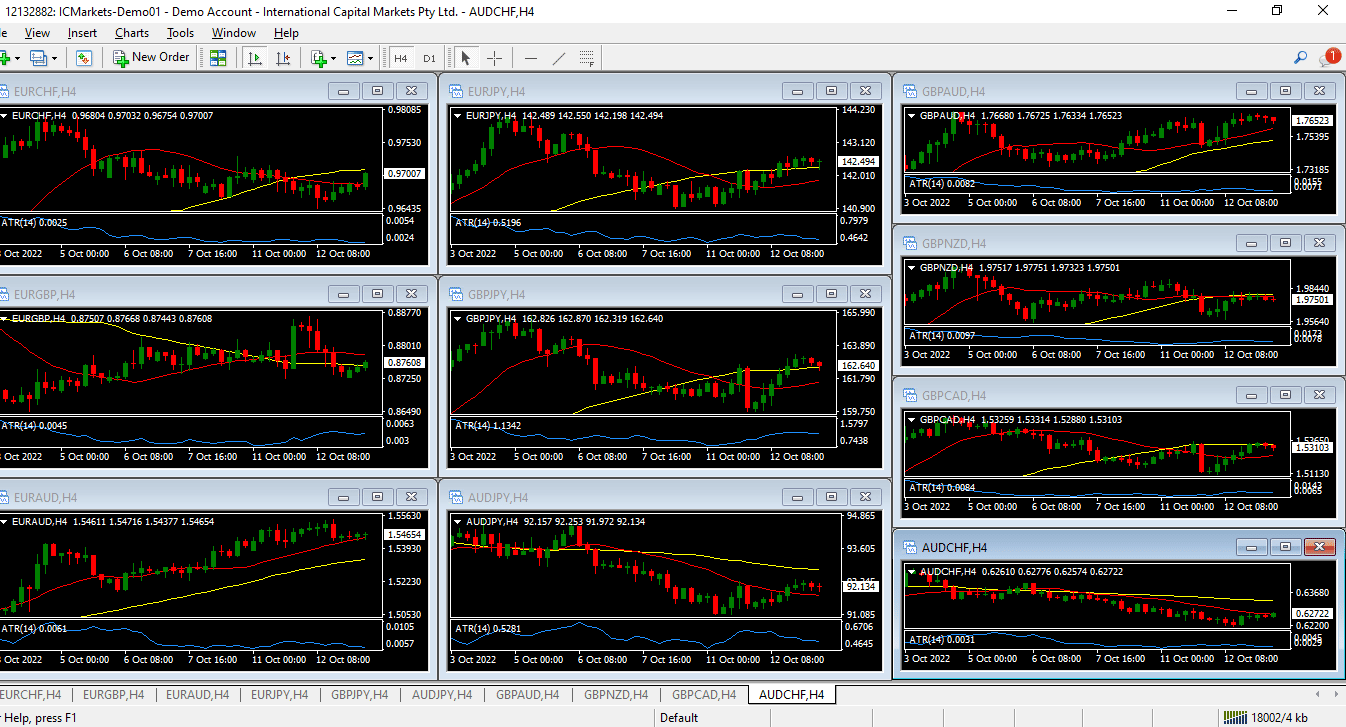This screenshot has height=727, width=1346.
Task: Expand the chart Templates dropdown arrow
Action: (370, 58)
